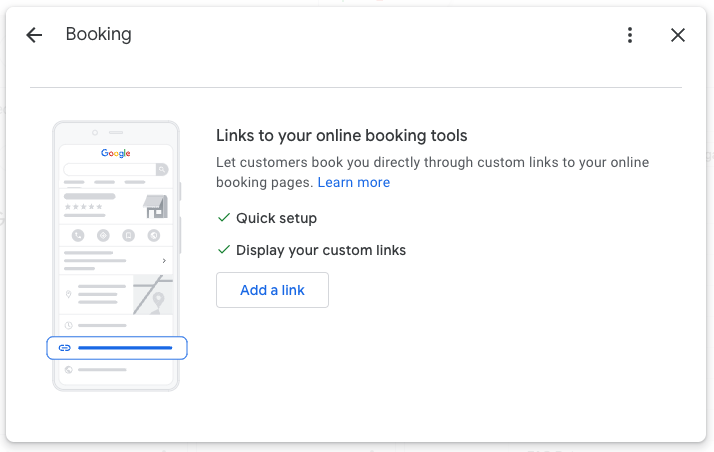Expand the chevron arrow in phone mockup
714x452 pixels.
pos(163,261)
